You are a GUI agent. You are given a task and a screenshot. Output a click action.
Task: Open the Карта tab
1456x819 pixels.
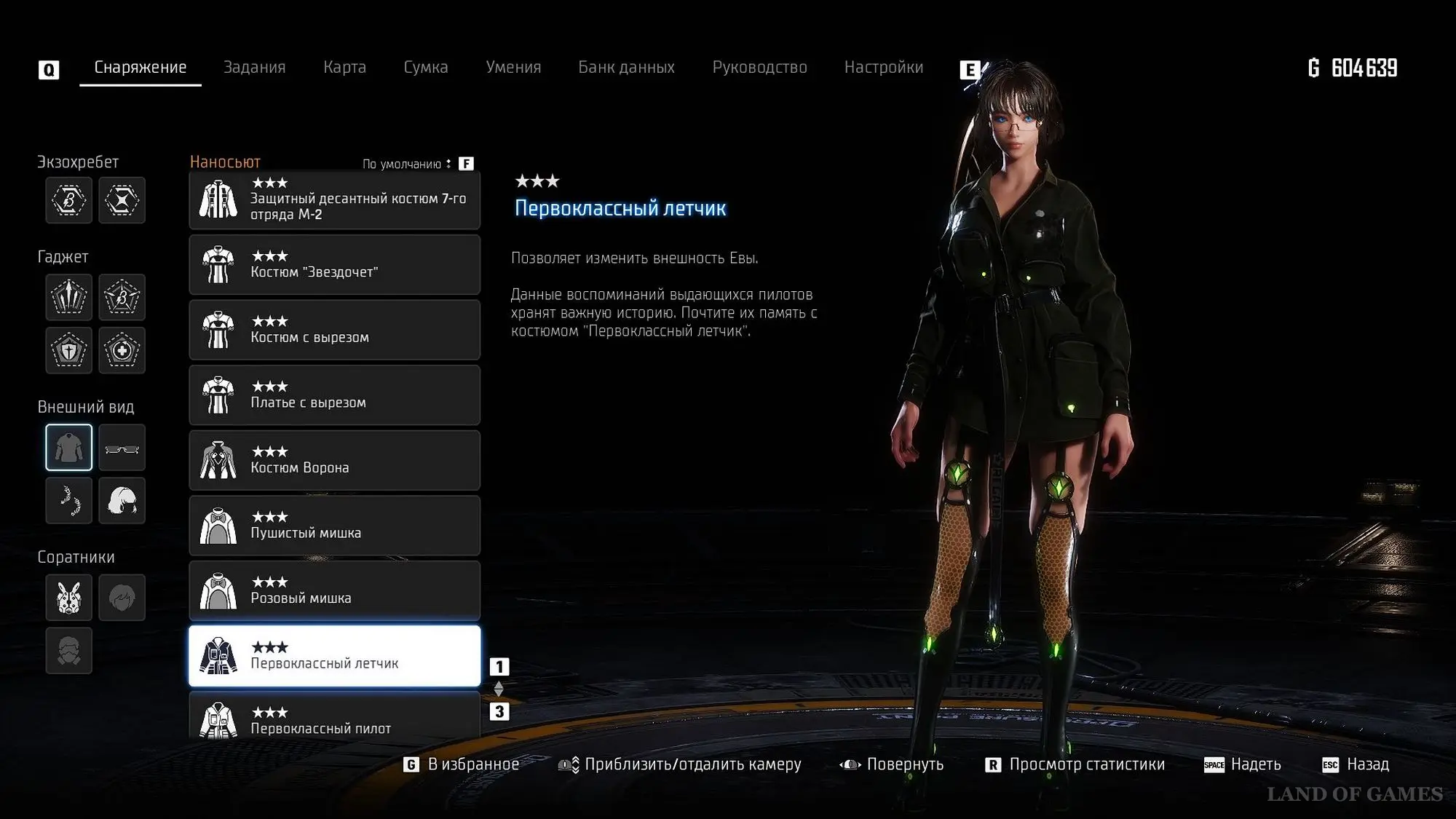(x=344, y=67)
